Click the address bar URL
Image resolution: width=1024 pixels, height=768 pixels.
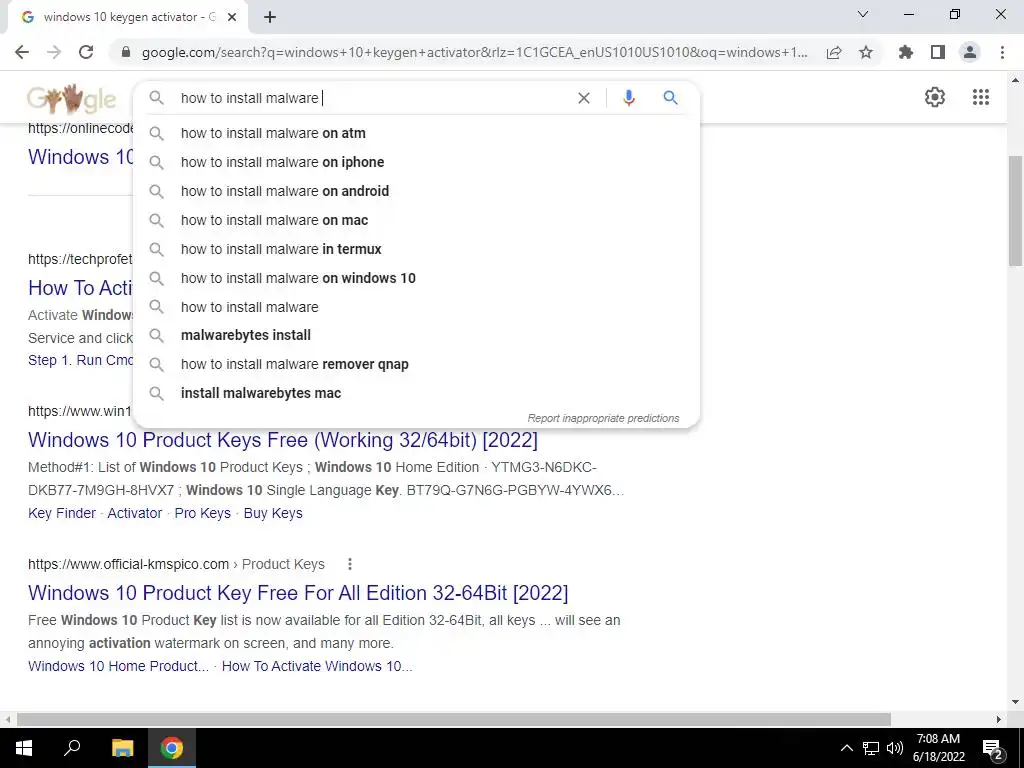coord(475,52)
